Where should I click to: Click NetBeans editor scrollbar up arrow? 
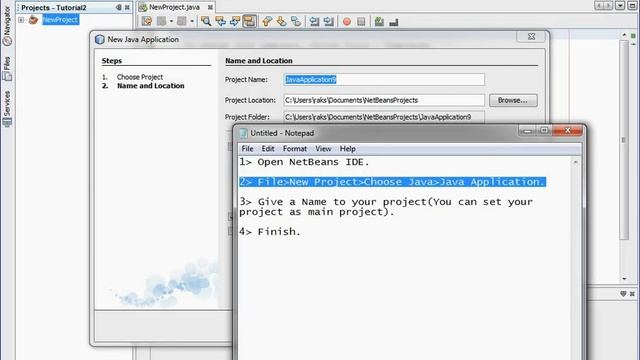[624, 36]
